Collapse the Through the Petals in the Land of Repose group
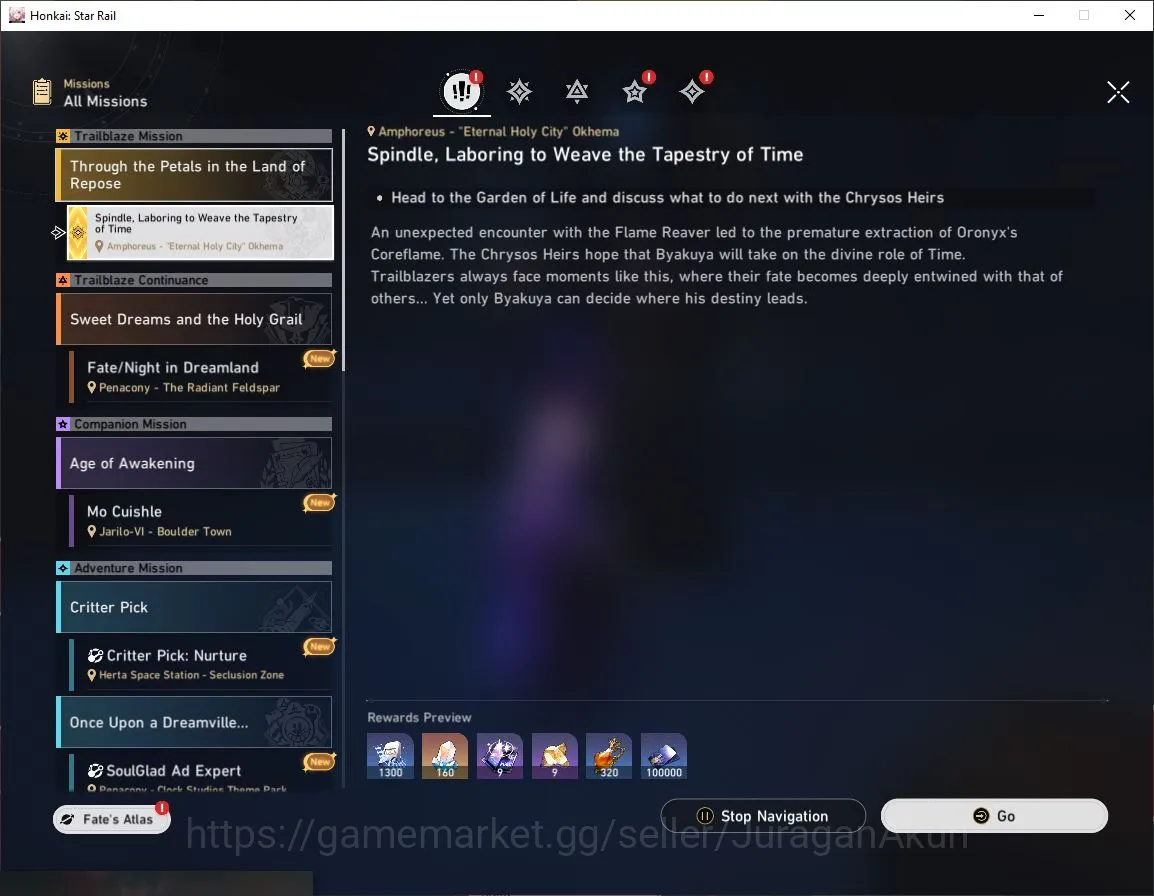The height and width of the screenshot is (896, 1154). [194, 175]
